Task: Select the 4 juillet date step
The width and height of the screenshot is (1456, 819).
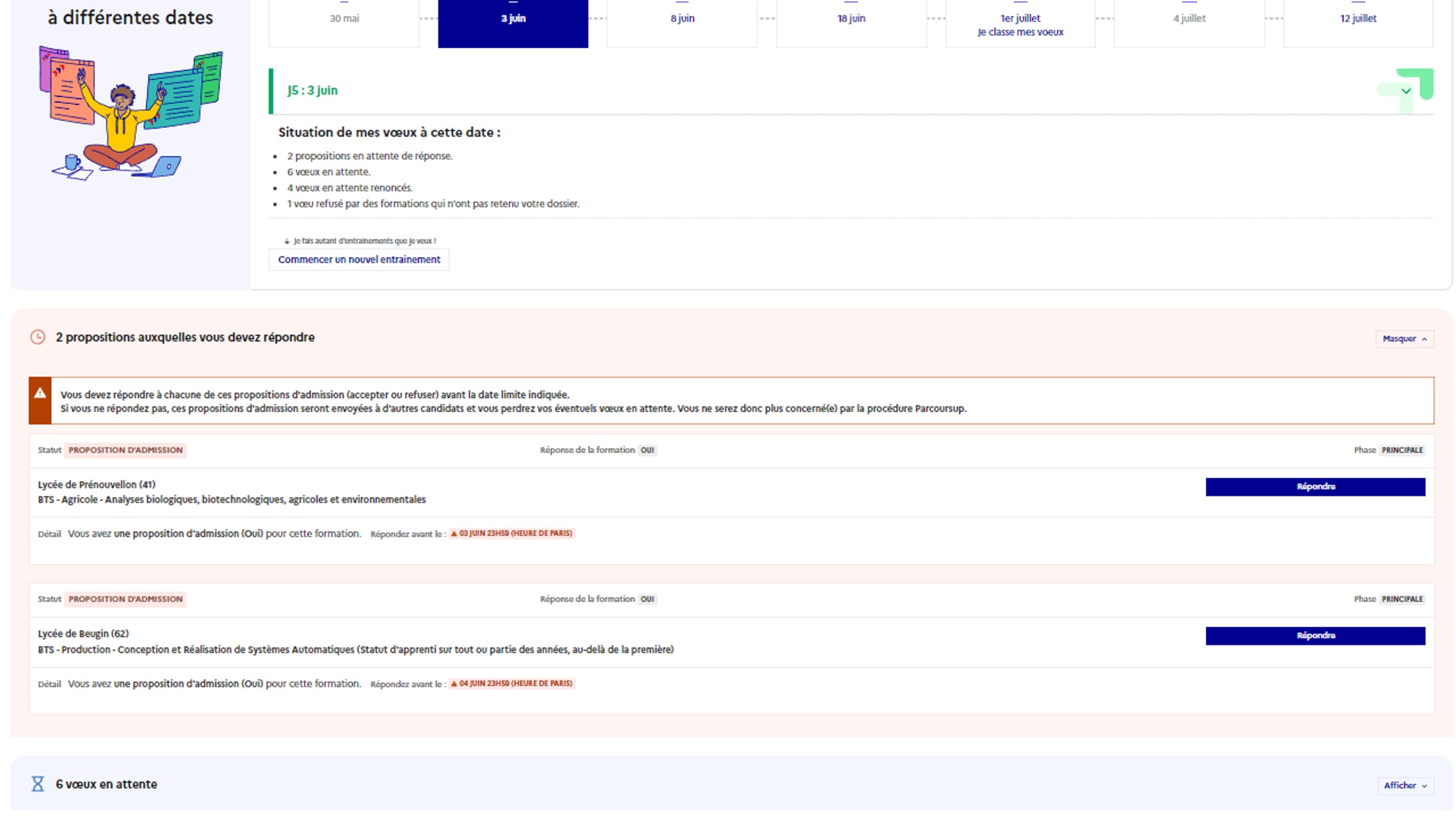Action: click(1189, 22)
